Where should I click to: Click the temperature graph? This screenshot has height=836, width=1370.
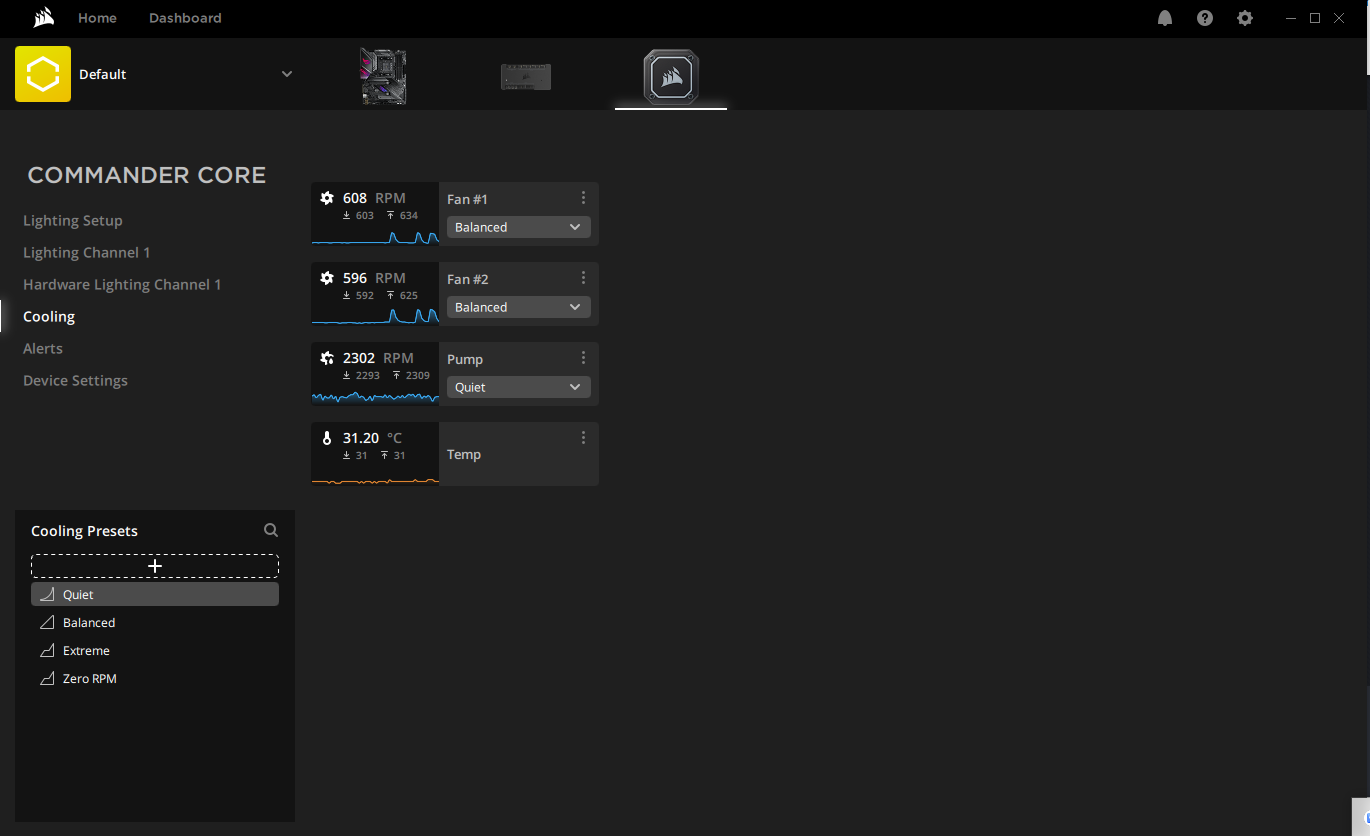(375, 480)
